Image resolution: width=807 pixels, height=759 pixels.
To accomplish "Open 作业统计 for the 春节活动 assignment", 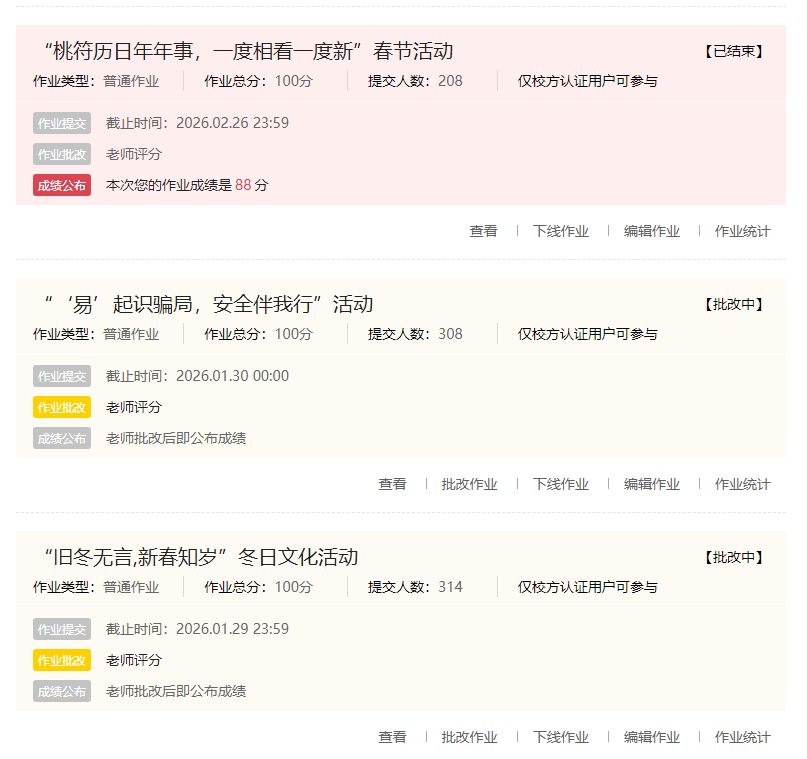I will pos(742,231).
